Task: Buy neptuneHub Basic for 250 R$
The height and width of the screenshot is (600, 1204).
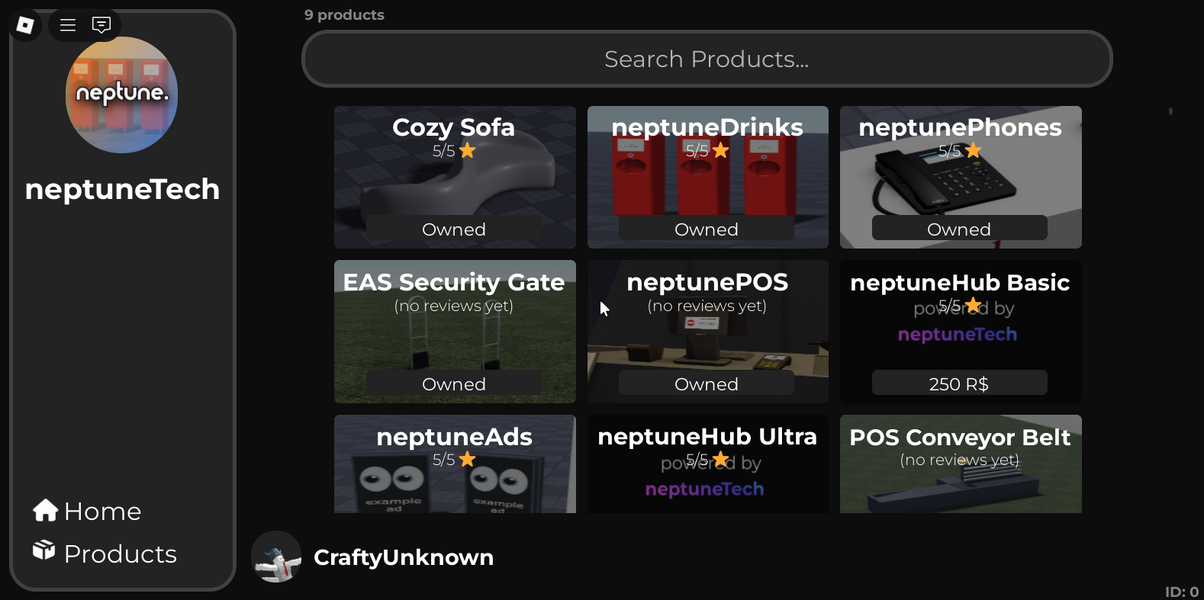Action: coord(959,384)
